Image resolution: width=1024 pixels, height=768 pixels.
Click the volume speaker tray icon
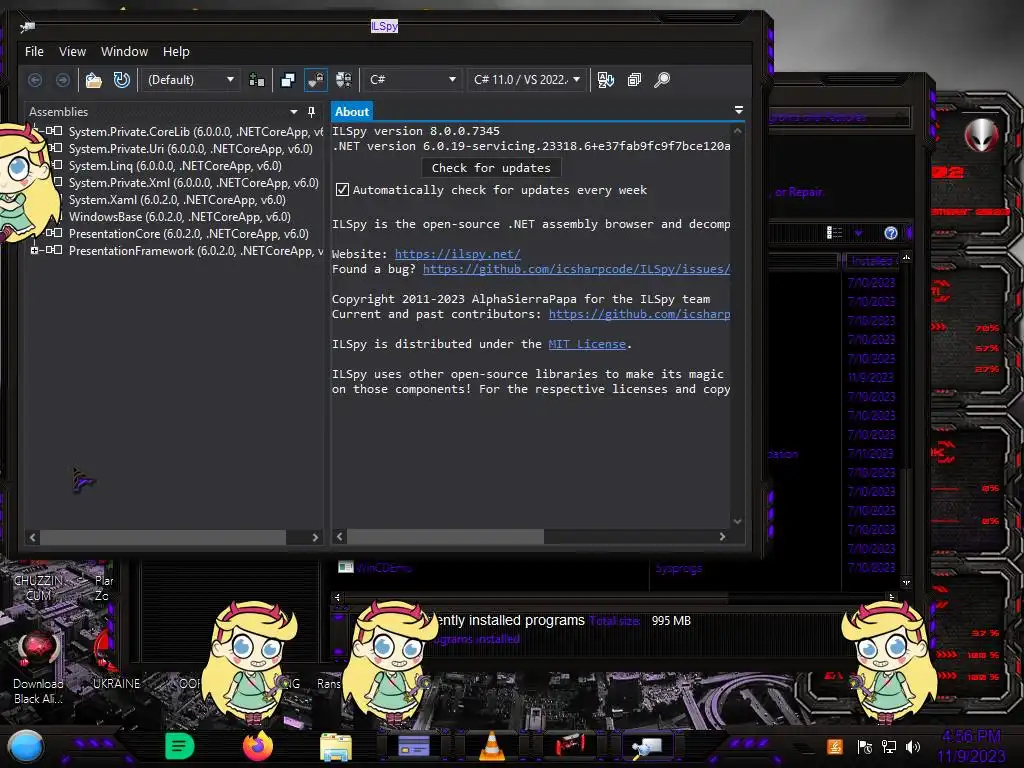point(913,747)
